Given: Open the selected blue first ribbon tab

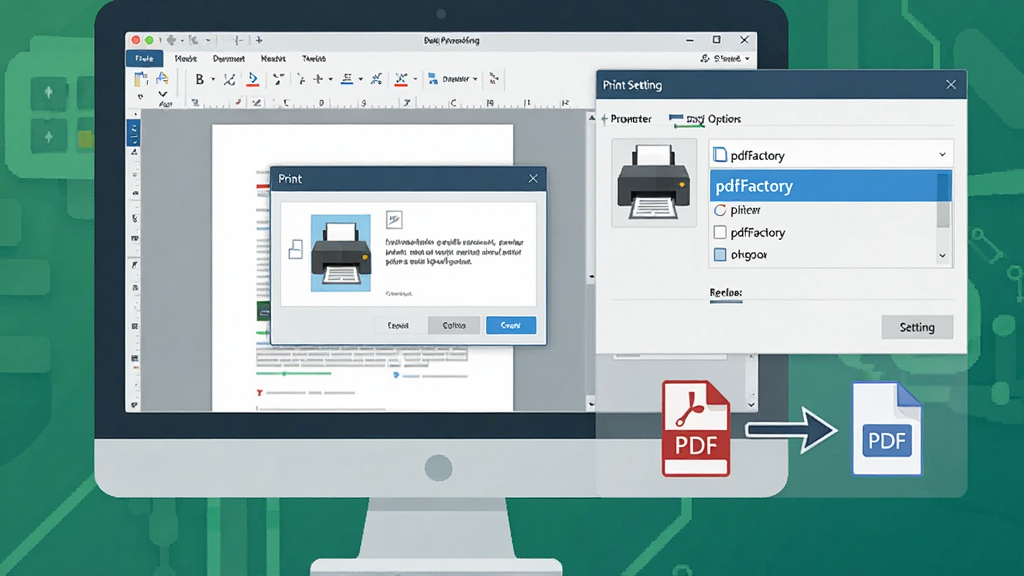Looking at the screenshot, I should [x=144, y=59].
